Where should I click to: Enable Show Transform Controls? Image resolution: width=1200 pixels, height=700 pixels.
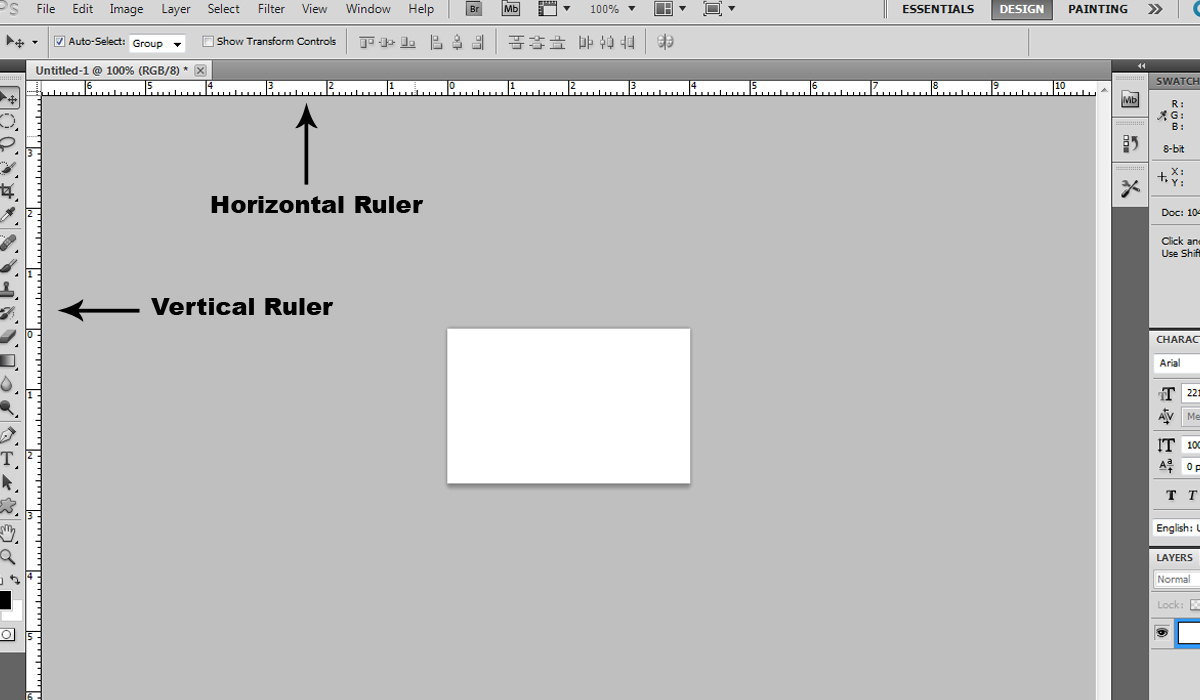[x=209, y=41]
